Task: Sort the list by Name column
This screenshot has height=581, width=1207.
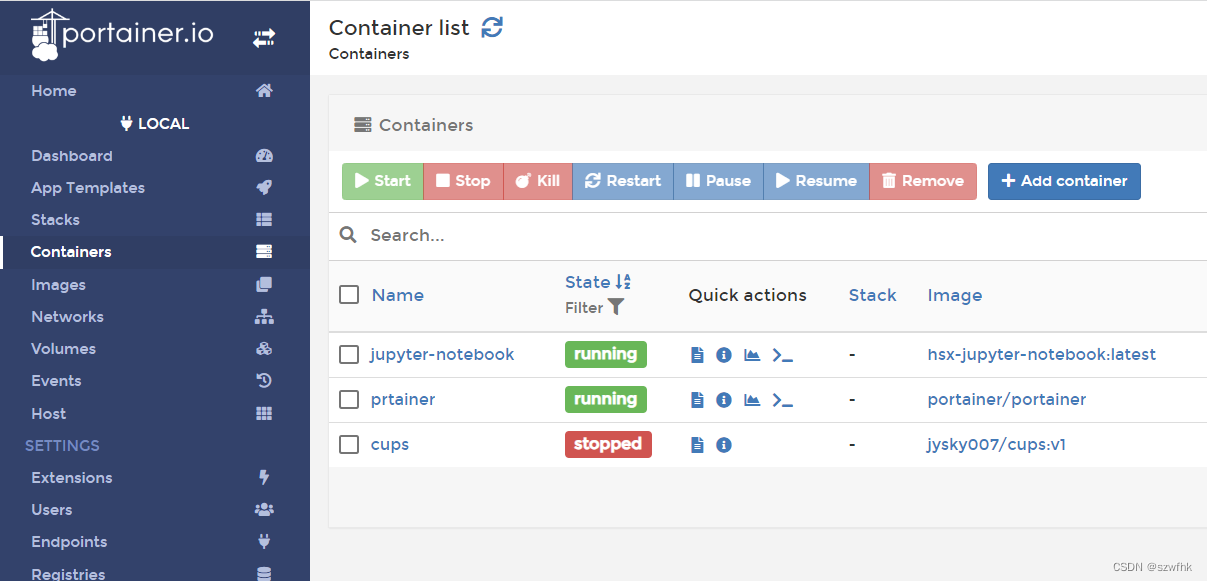Action: tap(397, 295)
